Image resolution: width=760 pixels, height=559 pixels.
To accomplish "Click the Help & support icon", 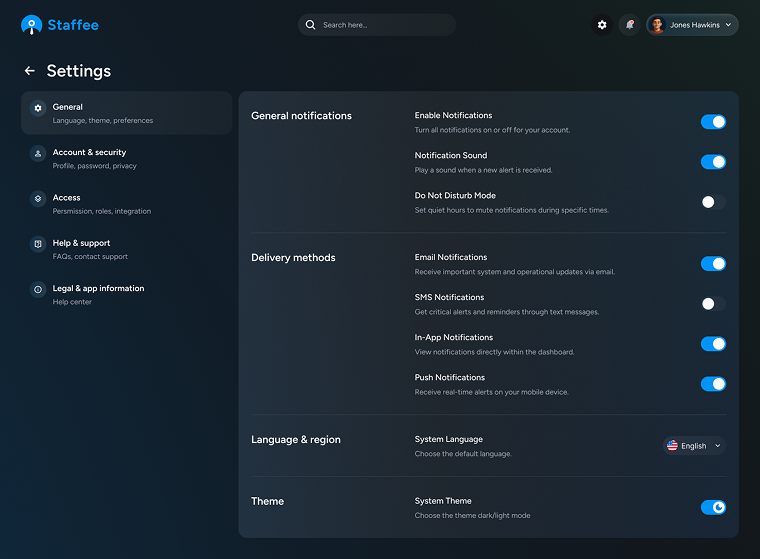I will (x=38, y=244).
